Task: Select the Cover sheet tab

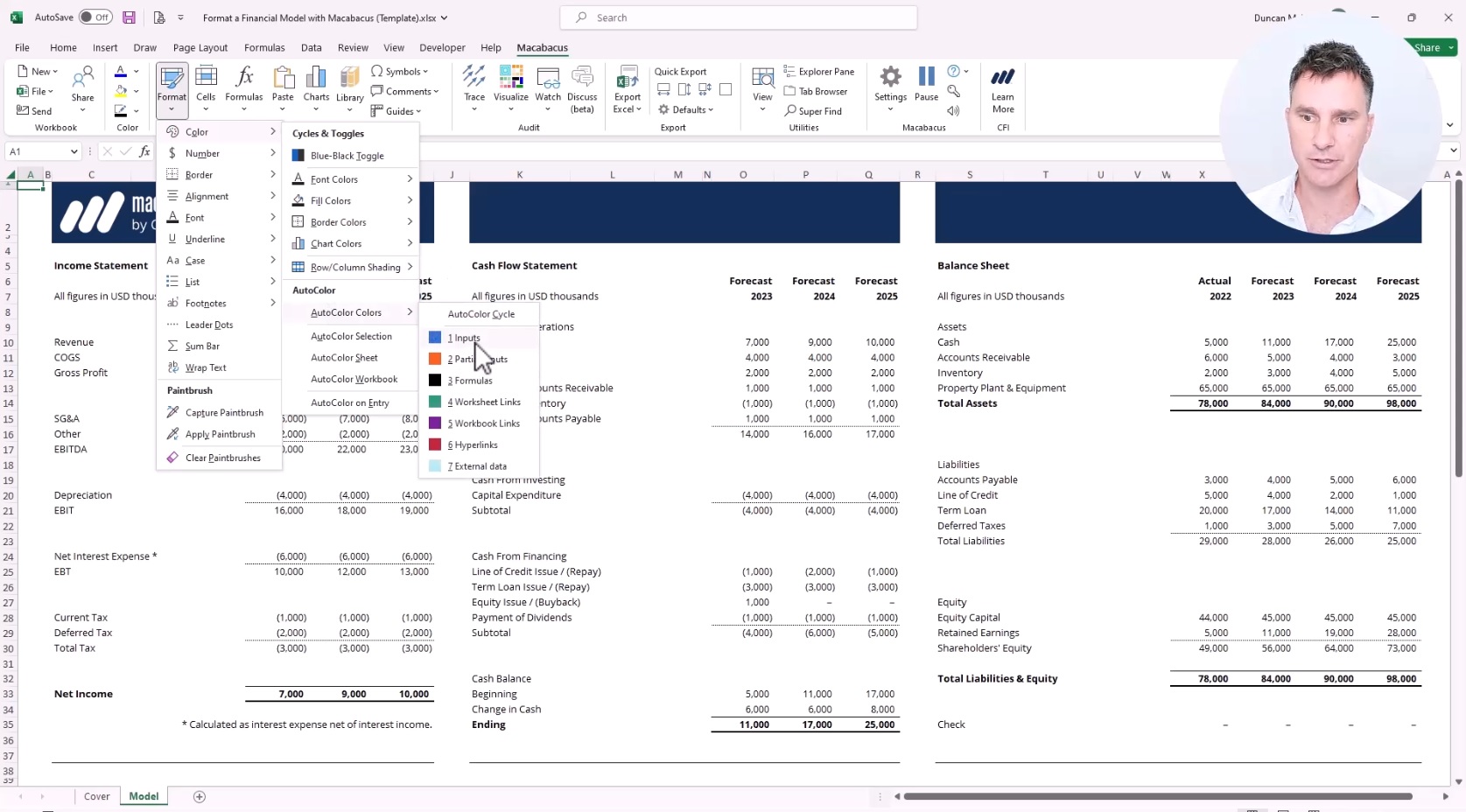Action: pyautogui.click(x=96, y=796)
